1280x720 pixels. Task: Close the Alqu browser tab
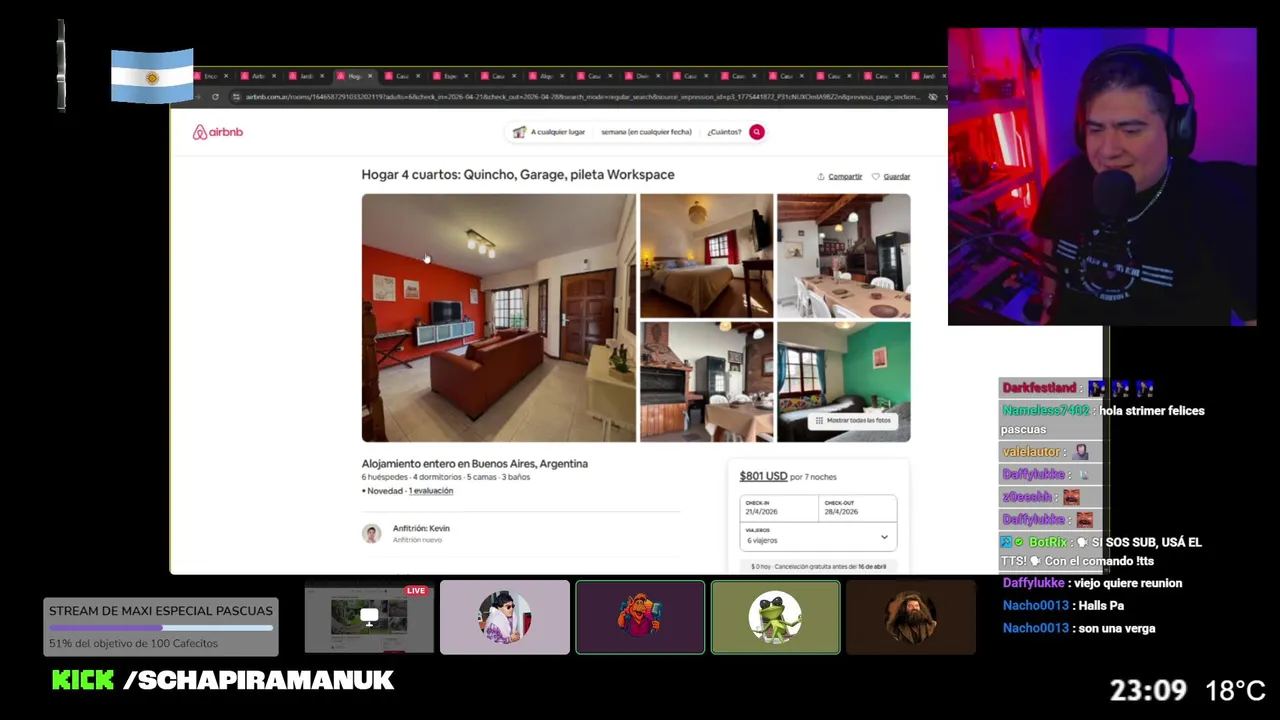click(563, 76)
